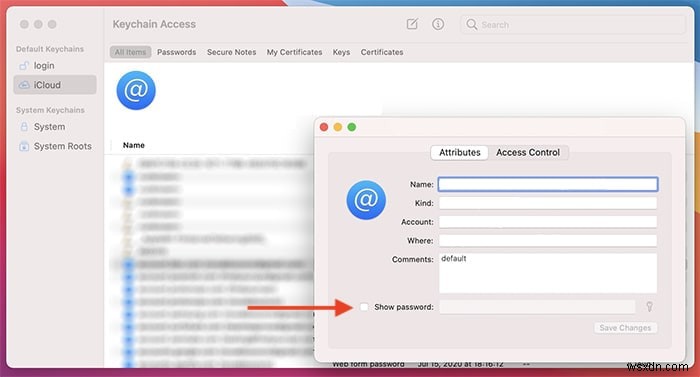This screenshot has width=700, height=377.
Task: Click the Keychain Access window title
Action: tap(154, 24)
